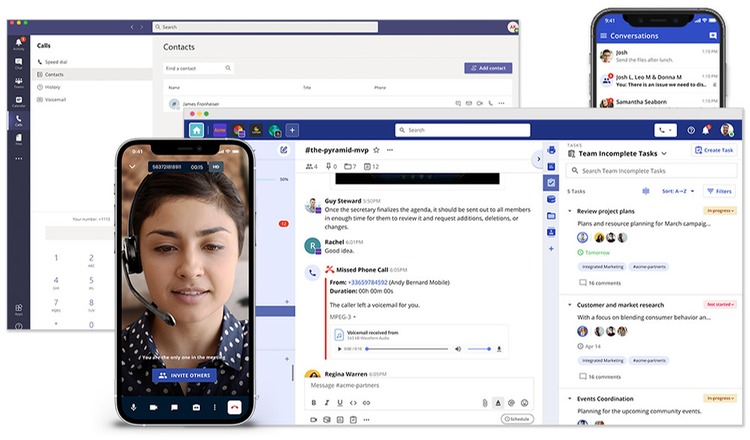
Task: Toggle the camera on the phone call
Action: [x=154, y=407]
